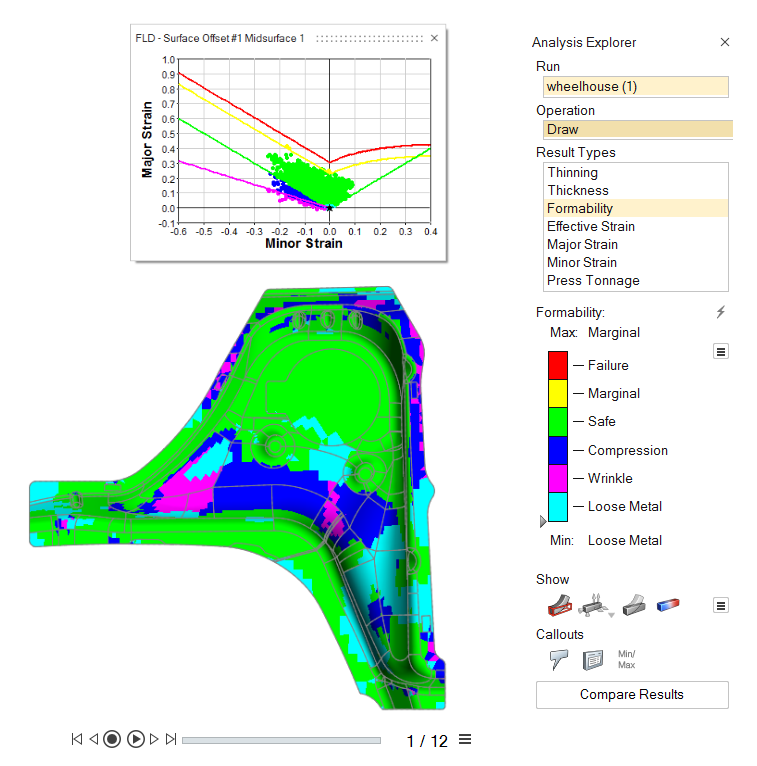Click the gray sheet Show icon
Screen dimensions: 757x766
click(x=632, y=604)
